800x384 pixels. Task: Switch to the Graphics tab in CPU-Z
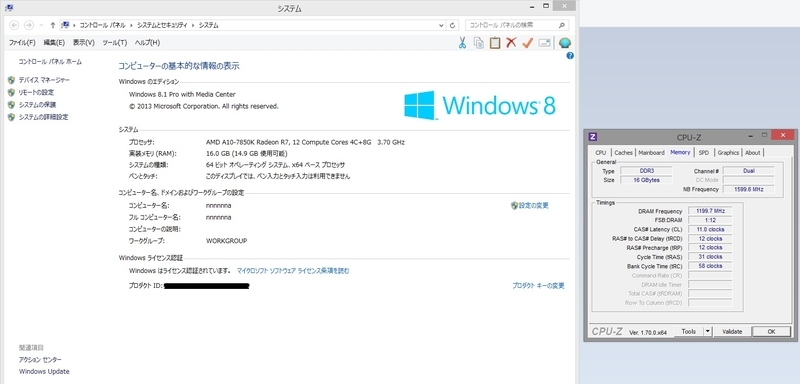click(x=728, y=152)
